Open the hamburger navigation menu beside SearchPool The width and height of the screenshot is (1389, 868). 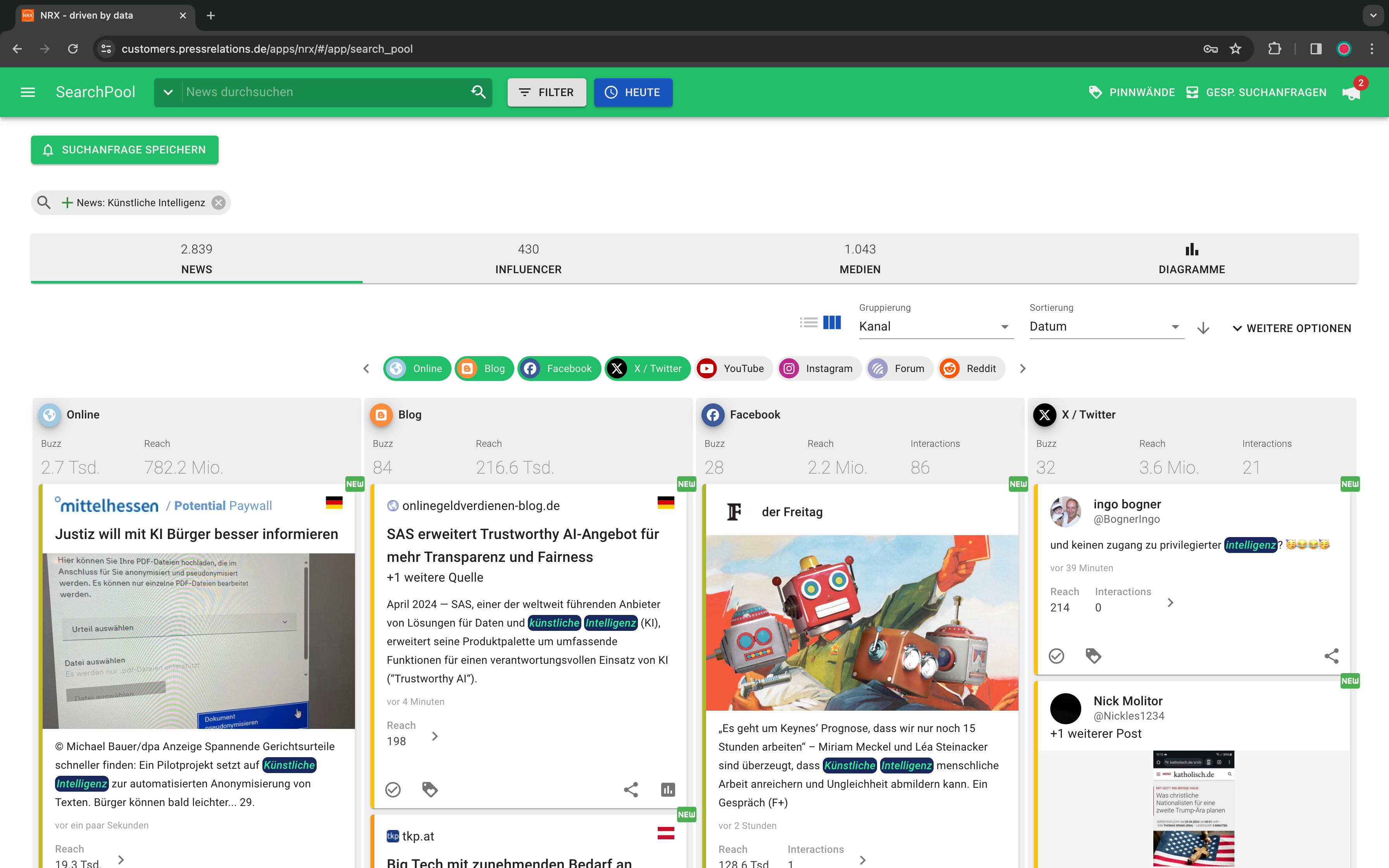[x=28, y=92]
